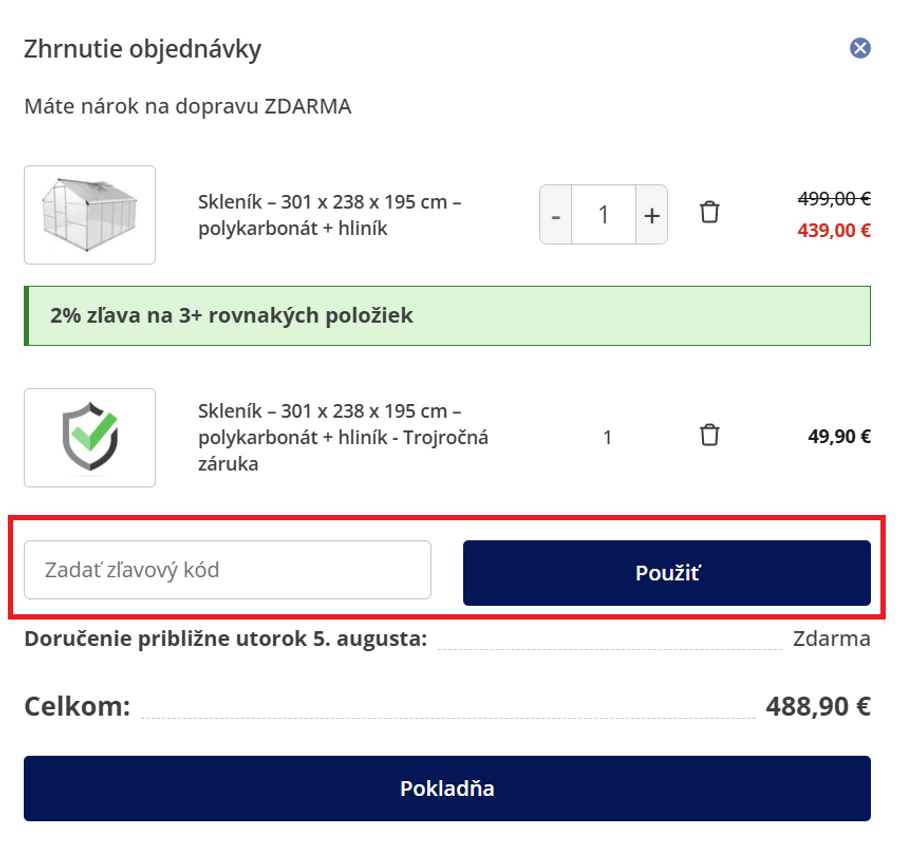Delete the greenhouse item with trash icon
Screen dimensions: 900x845
709,213
